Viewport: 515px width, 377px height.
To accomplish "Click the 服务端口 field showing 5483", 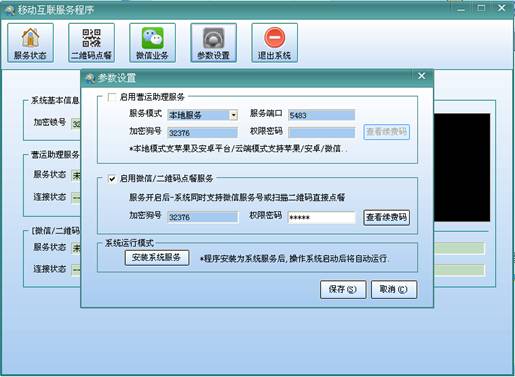I will coord(321,115).
